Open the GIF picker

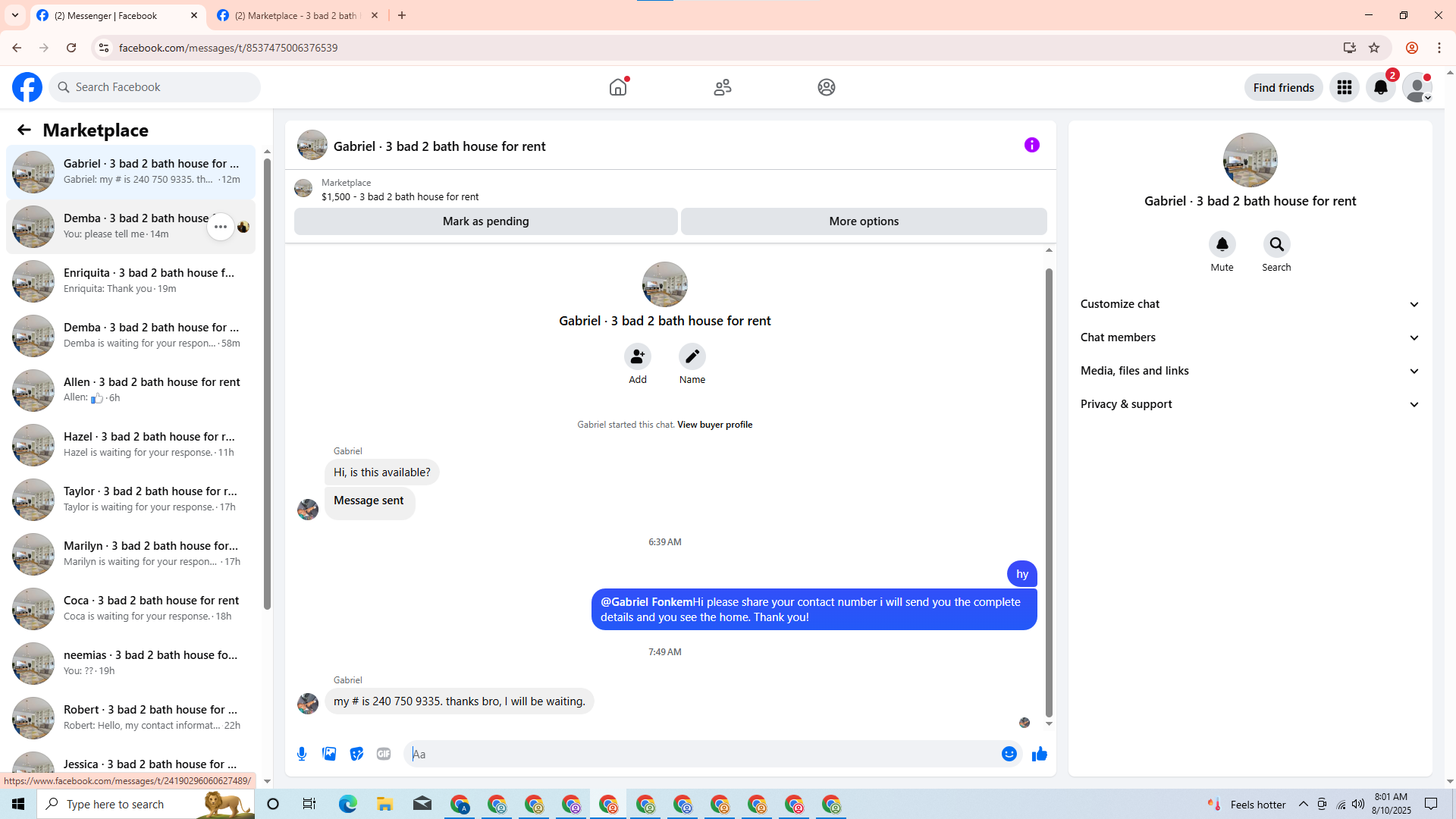[384, 754]
